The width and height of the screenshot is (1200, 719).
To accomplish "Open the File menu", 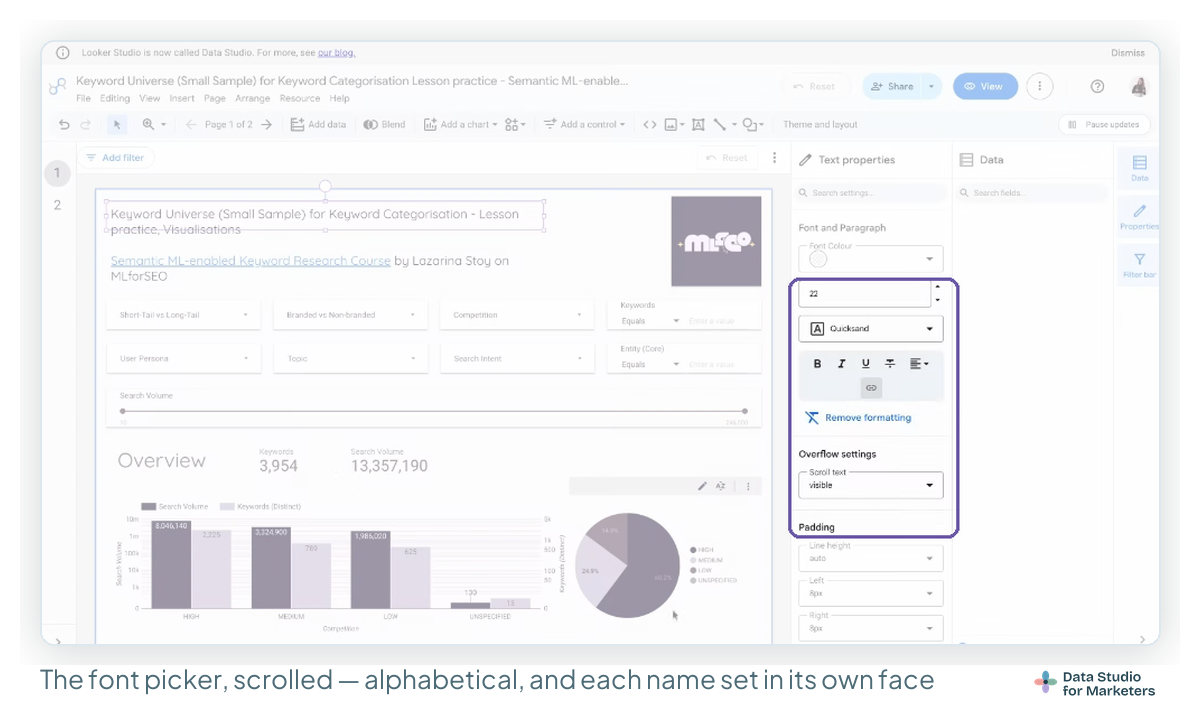I will coord(83,99).
